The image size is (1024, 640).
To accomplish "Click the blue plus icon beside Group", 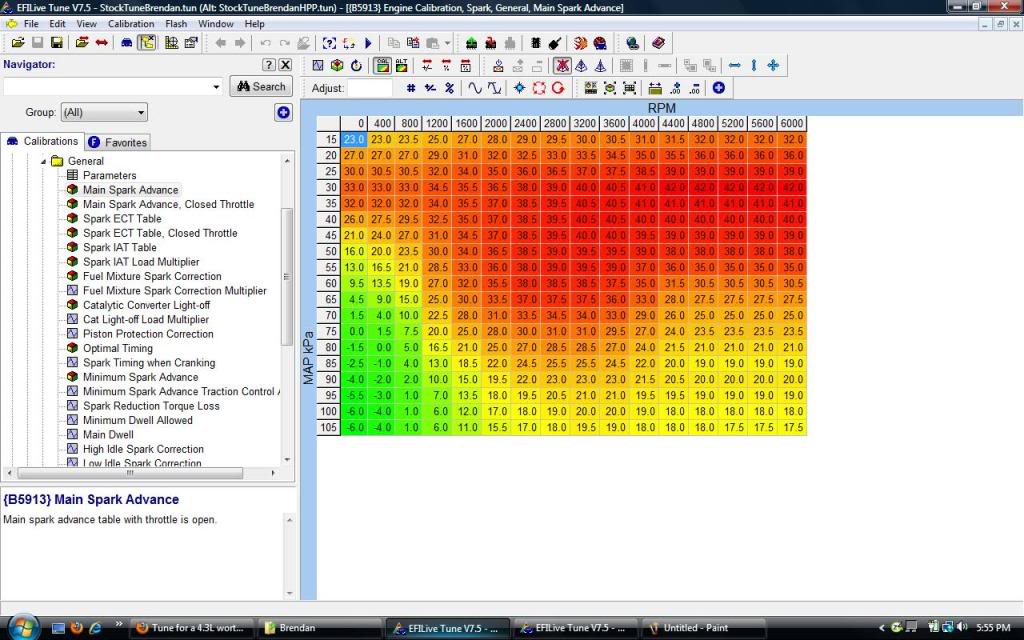I will click(x=283, y=112).
